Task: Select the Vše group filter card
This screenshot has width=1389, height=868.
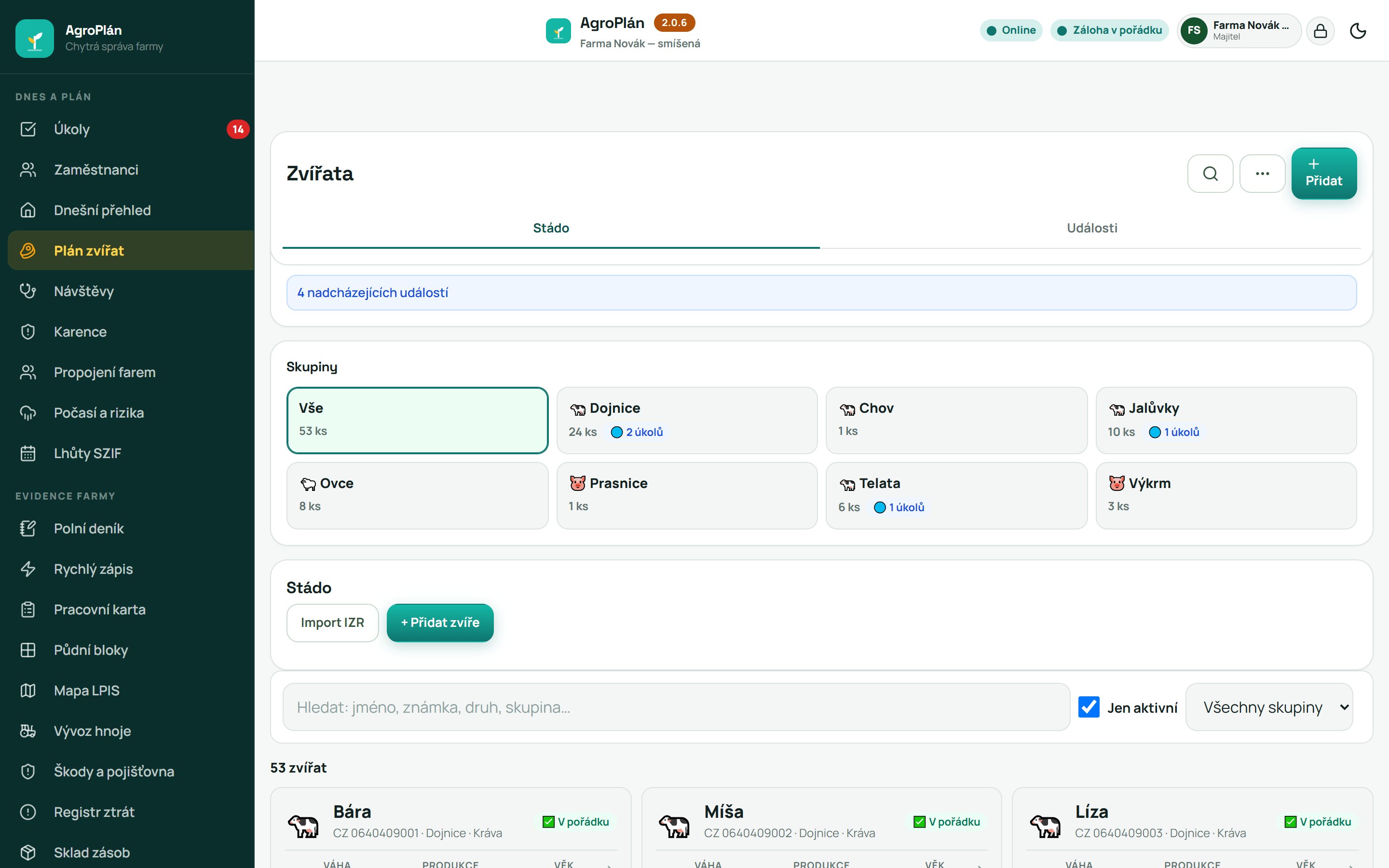Action: (x=417, y=420)
